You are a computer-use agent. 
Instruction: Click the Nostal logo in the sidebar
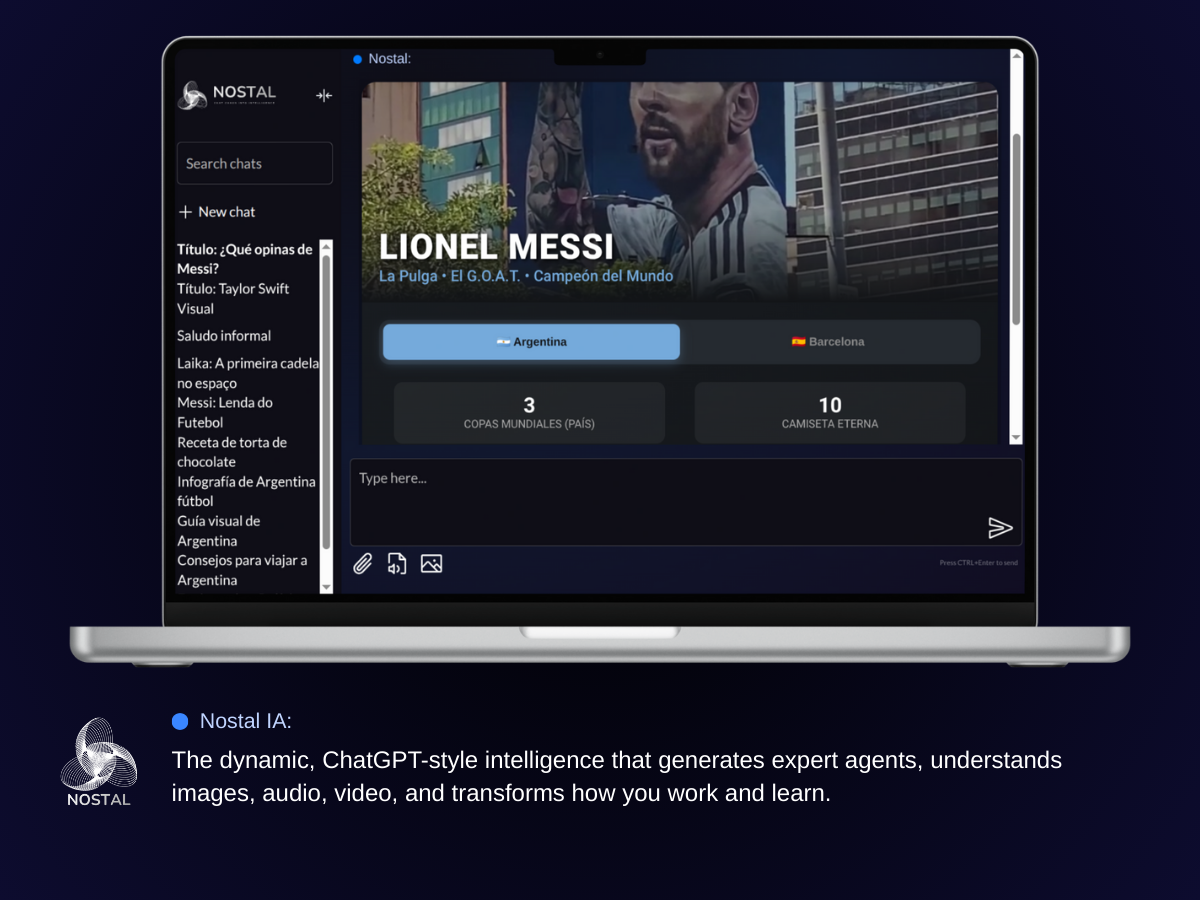pyautogui.click(x=227, y=95)
